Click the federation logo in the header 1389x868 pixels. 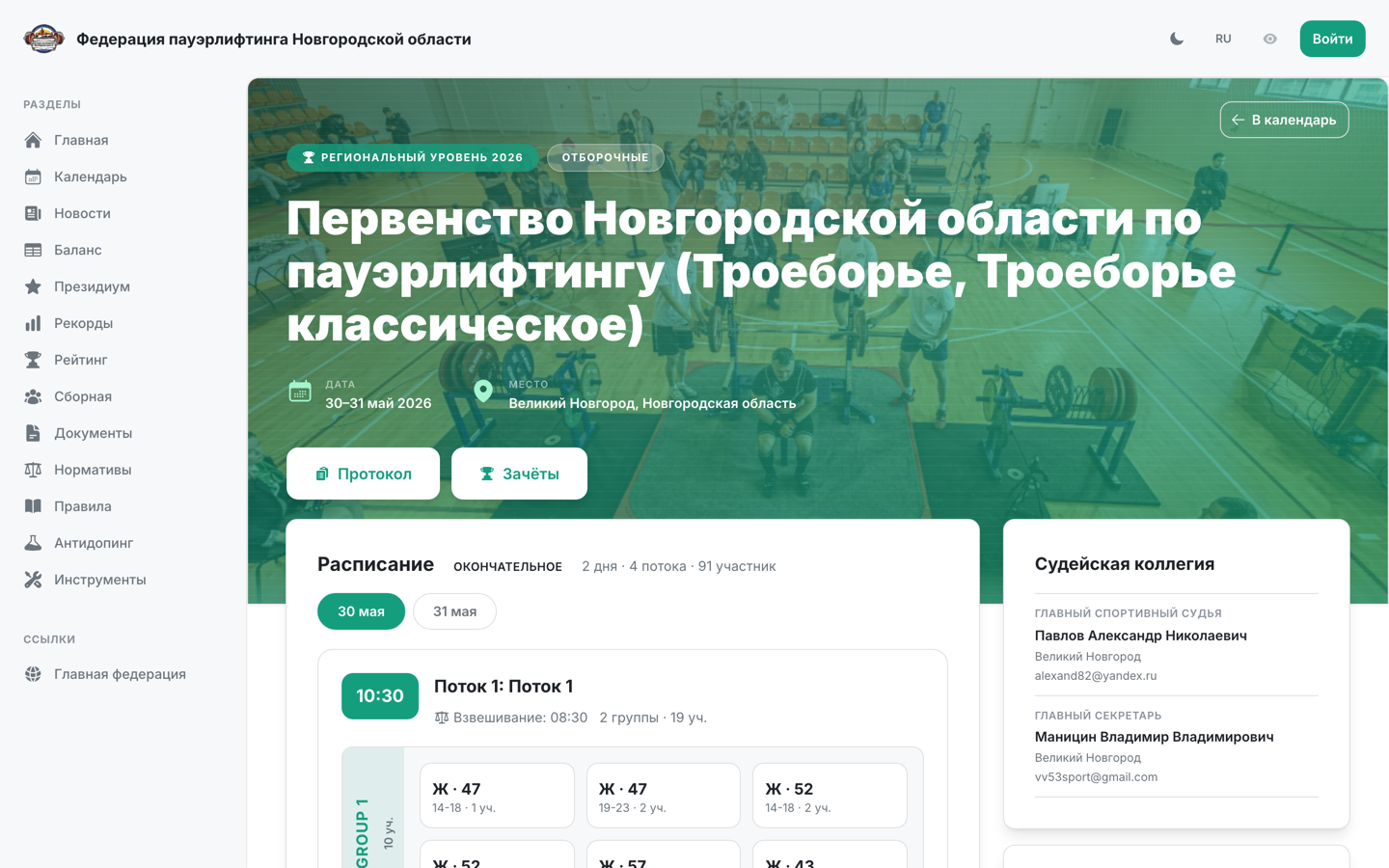tap(43, 39)
